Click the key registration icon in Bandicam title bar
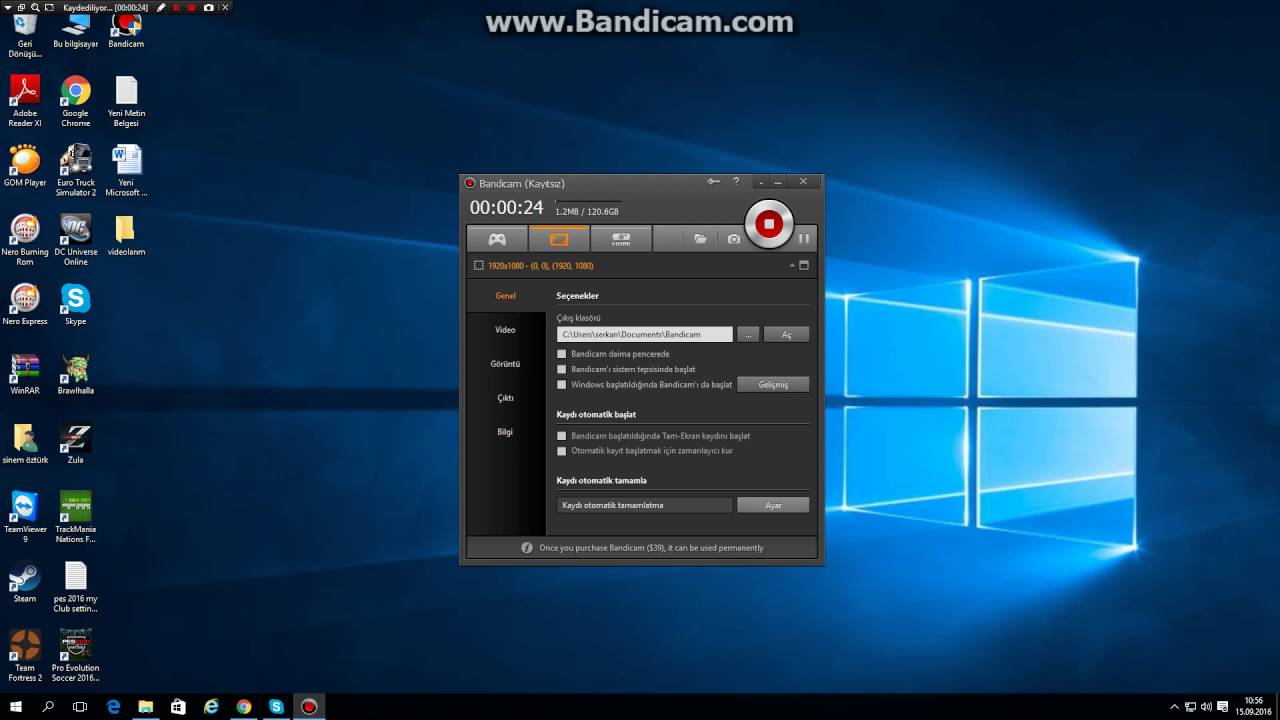 tap(714, 182)
